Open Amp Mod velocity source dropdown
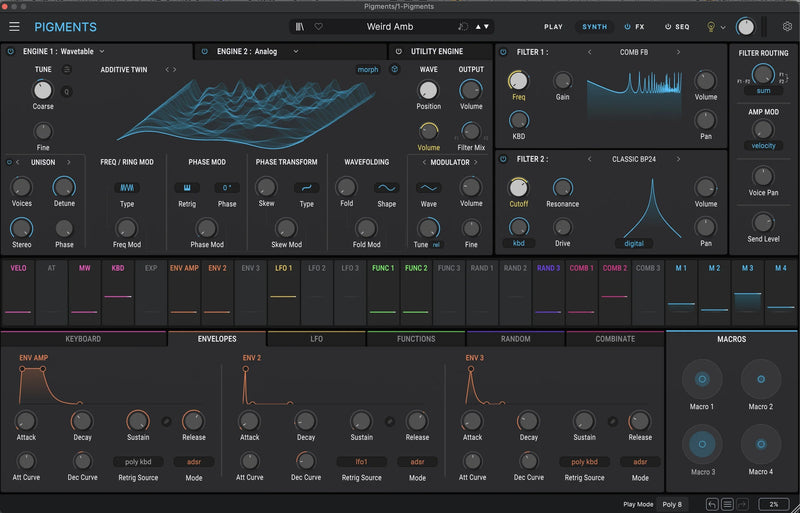The width and height of the screenshot is (800, 513). [763, 145]
